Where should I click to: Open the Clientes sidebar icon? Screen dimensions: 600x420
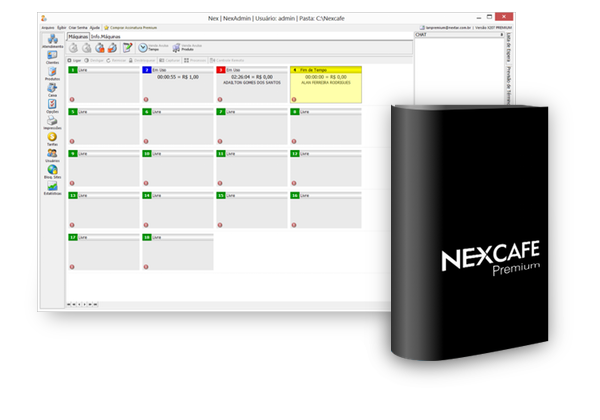[x=52, y=58]
